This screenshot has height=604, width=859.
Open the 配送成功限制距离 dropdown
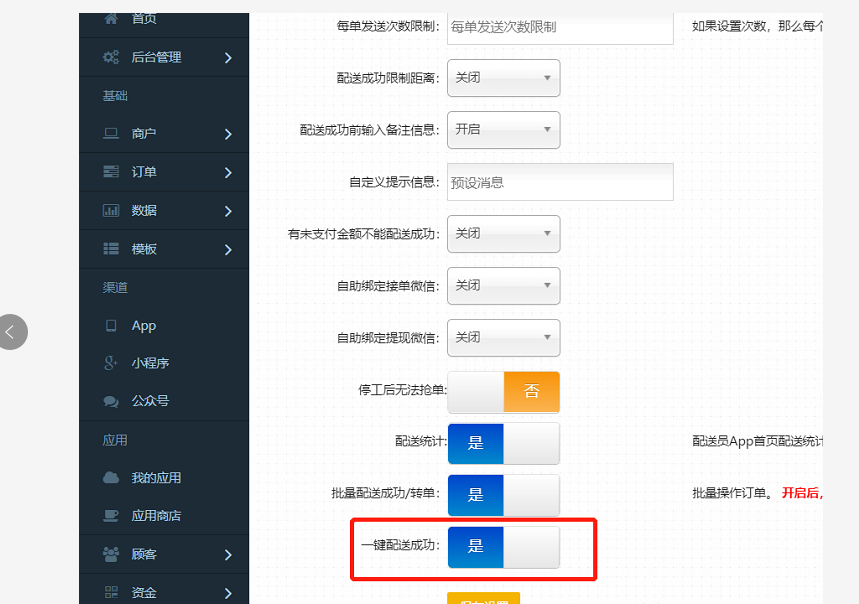click(x=503, y=78)
